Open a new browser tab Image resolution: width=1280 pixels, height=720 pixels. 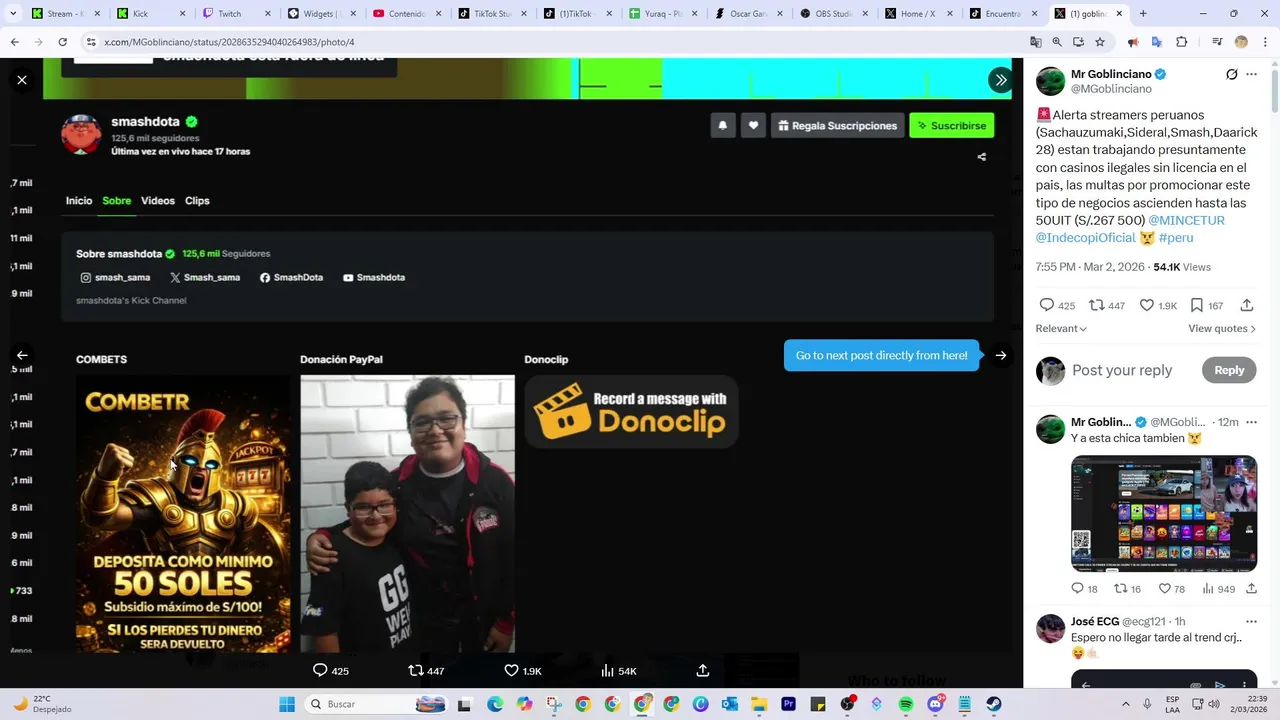tap(1143, 14)
